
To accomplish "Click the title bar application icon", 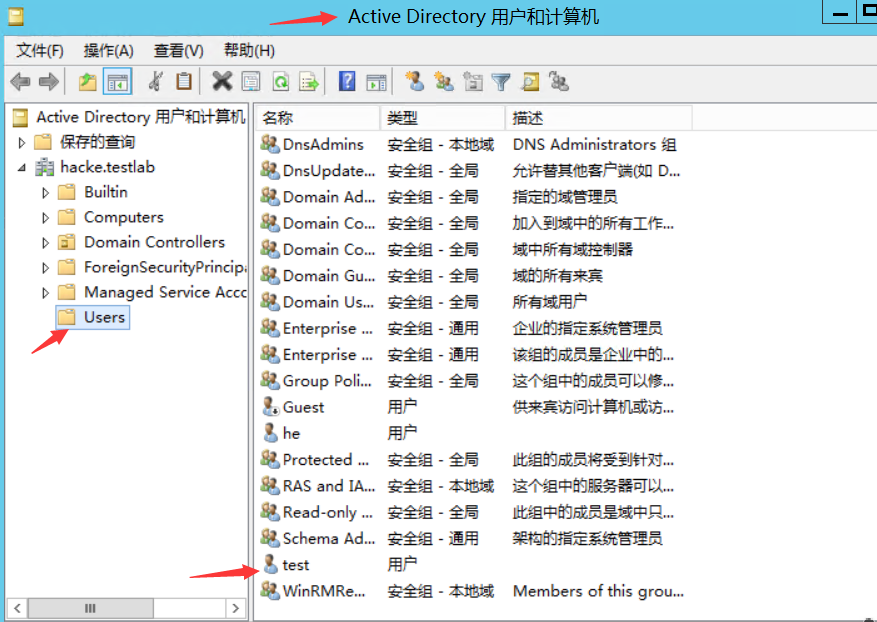I will point(16,16).
